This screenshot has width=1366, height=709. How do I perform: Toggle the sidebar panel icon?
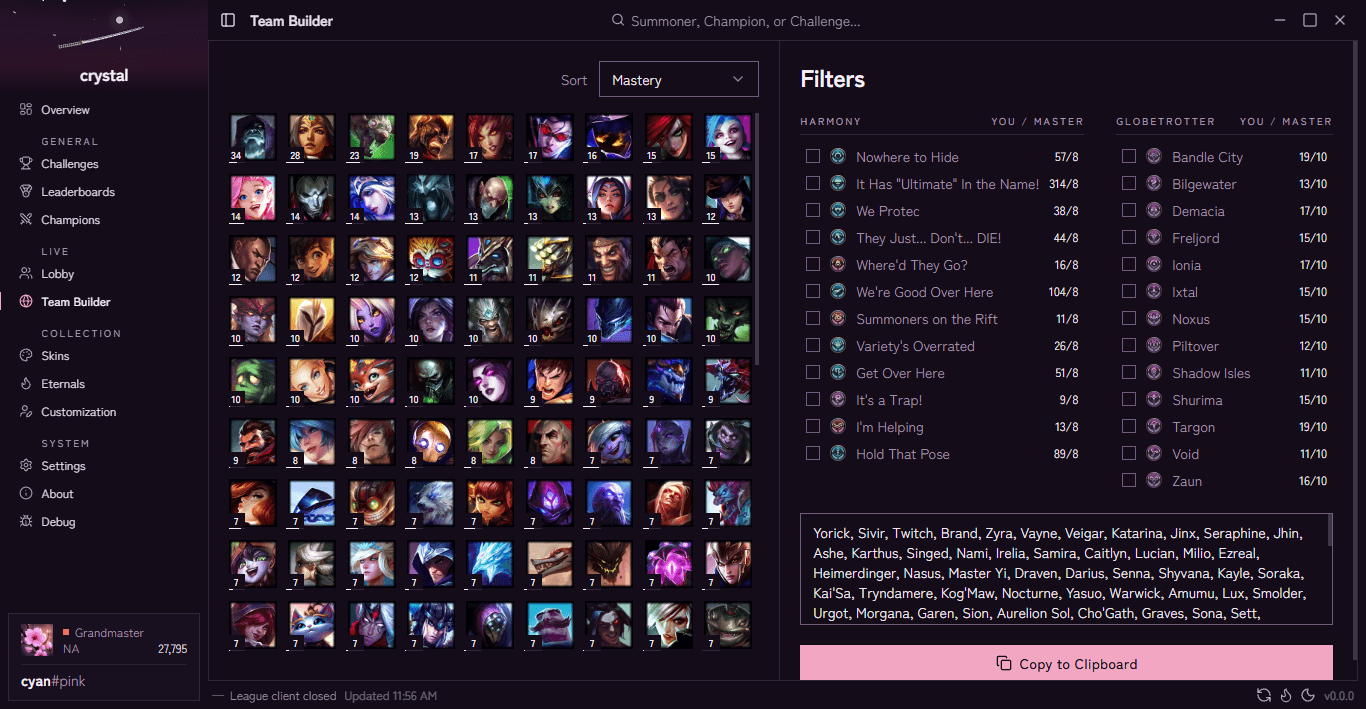tap(228, 20)
